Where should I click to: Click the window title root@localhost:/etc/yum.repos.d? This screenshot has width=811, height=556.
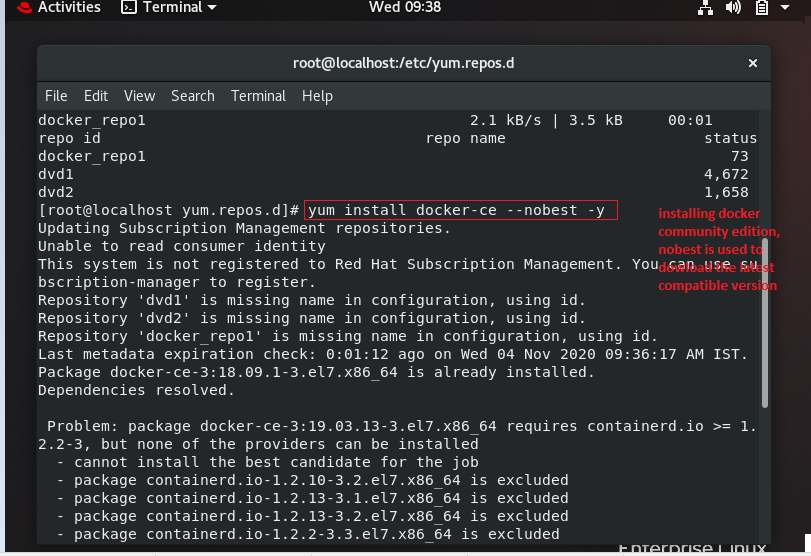tap(403, 63)
